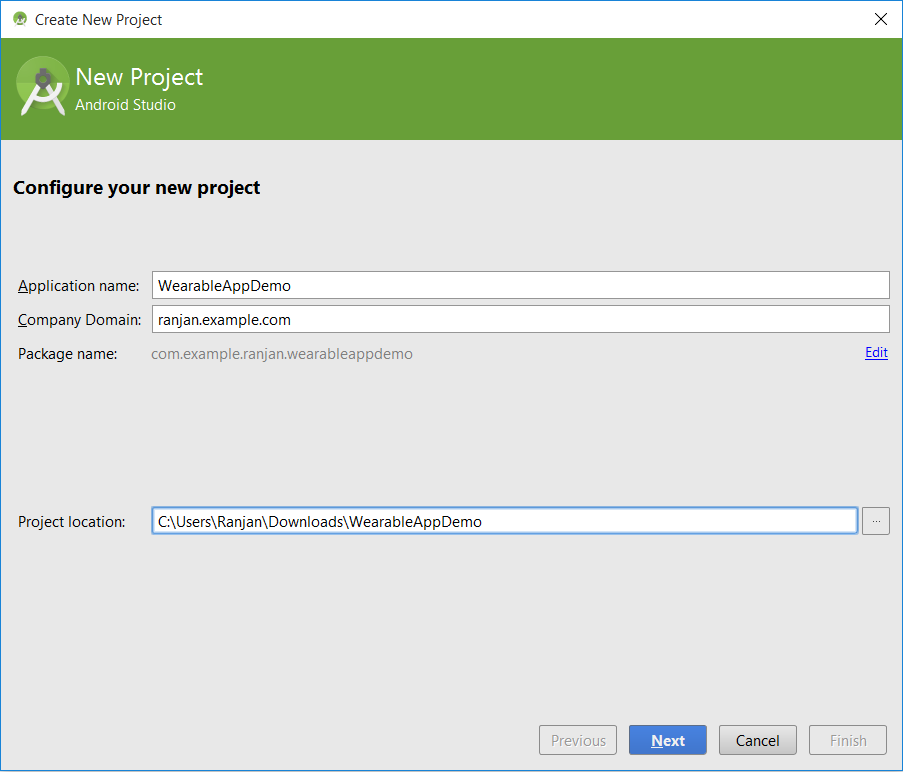Focus the Application name text field
903x772 pixels.
[521, 285]
